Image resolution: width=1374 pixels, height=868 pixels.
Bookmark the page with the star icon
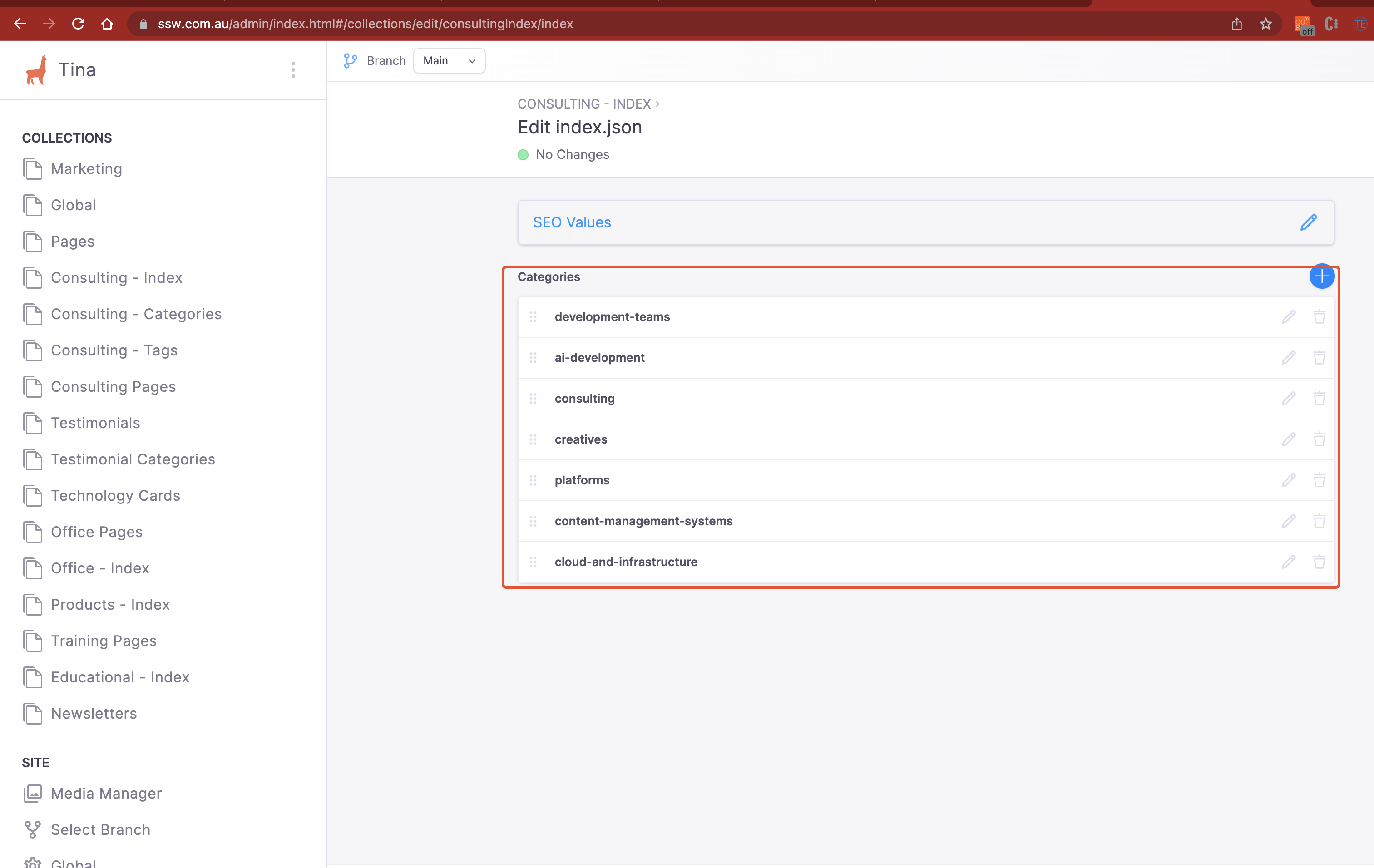point(1265,24)
